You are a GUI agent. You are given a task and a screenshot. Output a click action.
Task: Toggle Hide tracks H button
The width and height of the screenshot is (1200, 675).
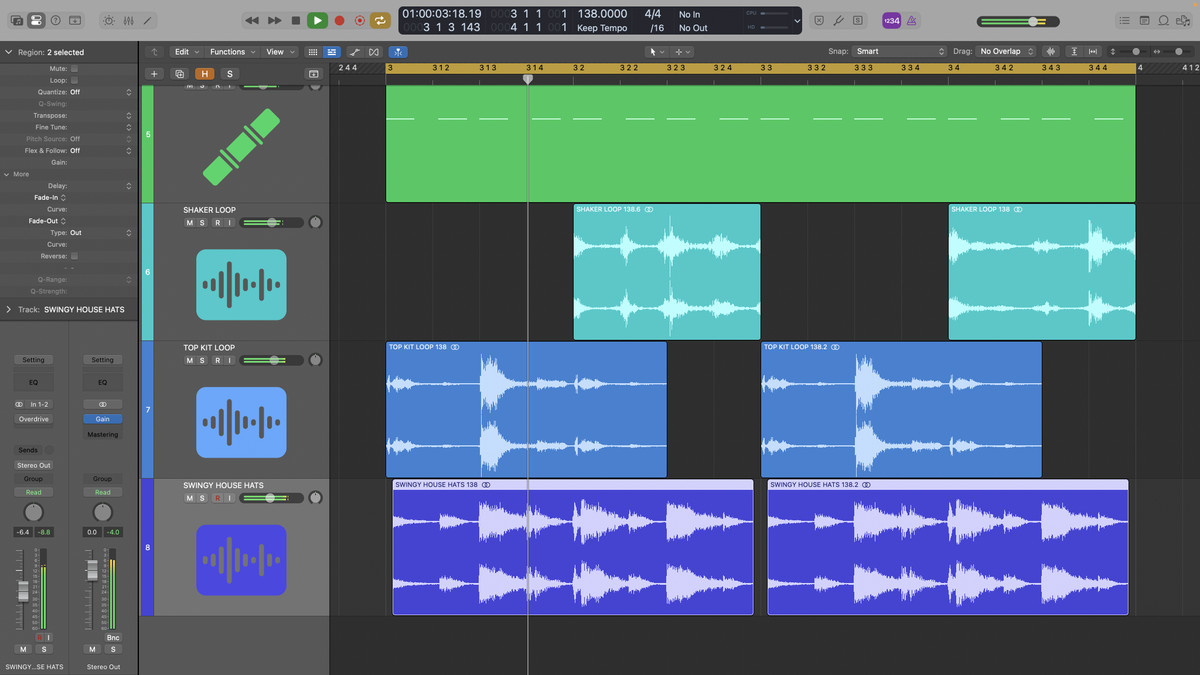[205, 74]
